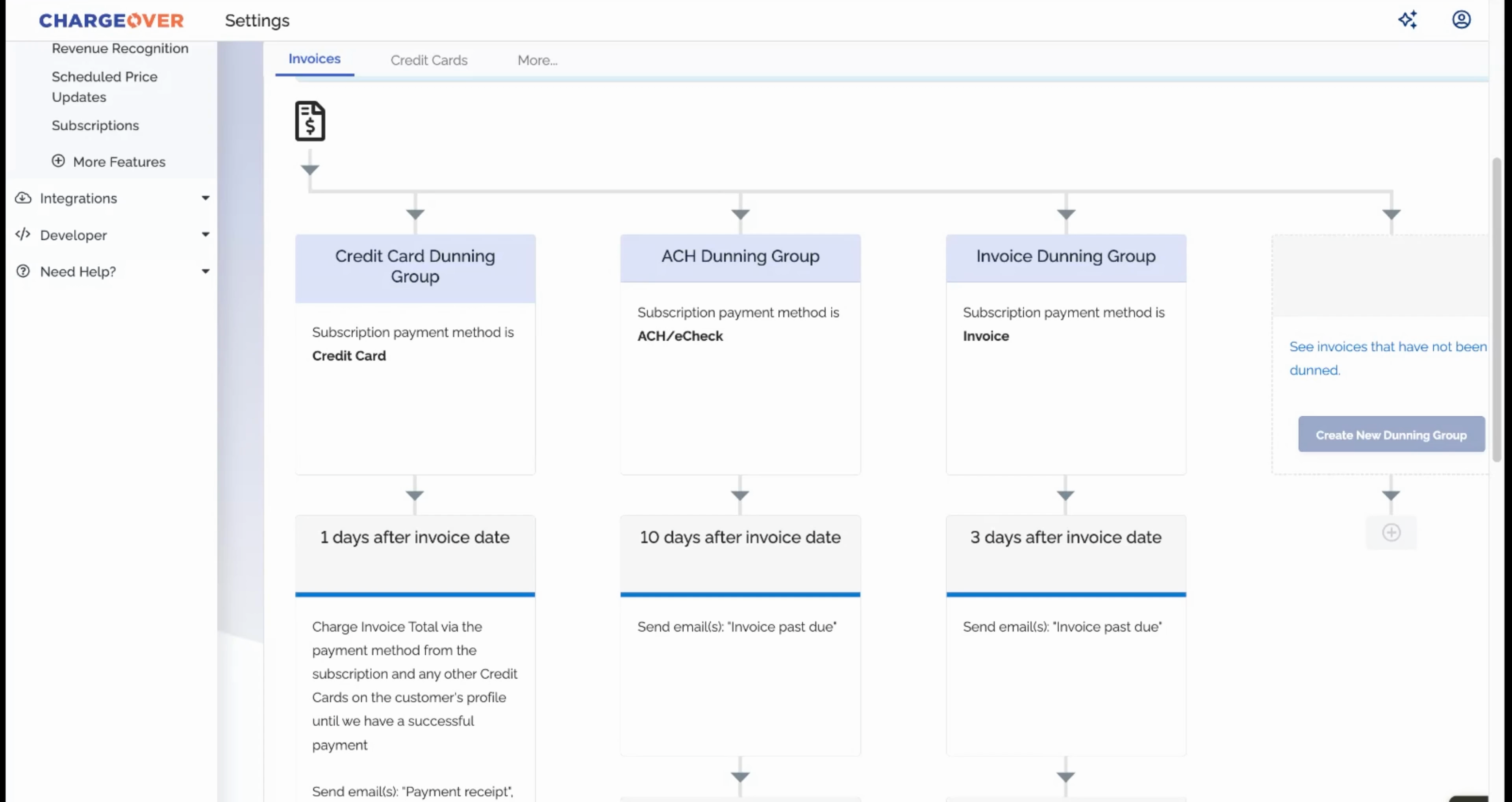
Task: Select the '1 days after invoice date' step
Action: click(x=415, y=555)
